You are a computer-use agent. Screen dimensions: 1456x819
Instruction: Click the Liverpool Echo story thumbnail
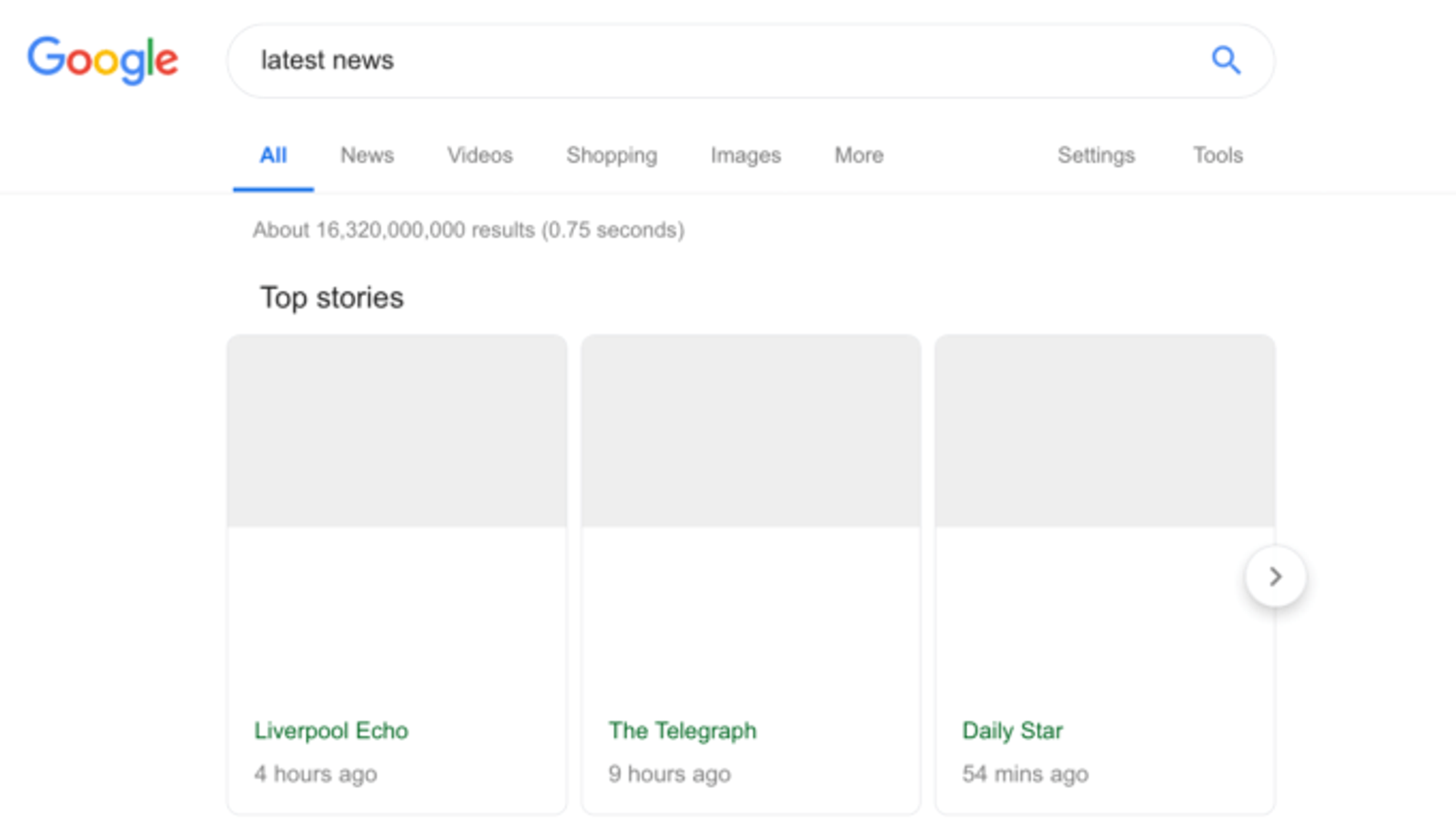coord(397,430)
